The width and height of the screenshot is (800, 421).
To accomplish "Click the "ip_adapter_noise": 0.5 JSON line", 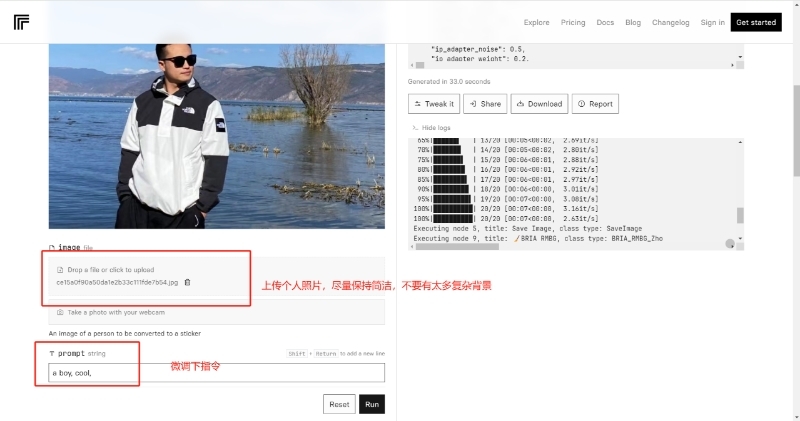I will (x=478, y=49).
